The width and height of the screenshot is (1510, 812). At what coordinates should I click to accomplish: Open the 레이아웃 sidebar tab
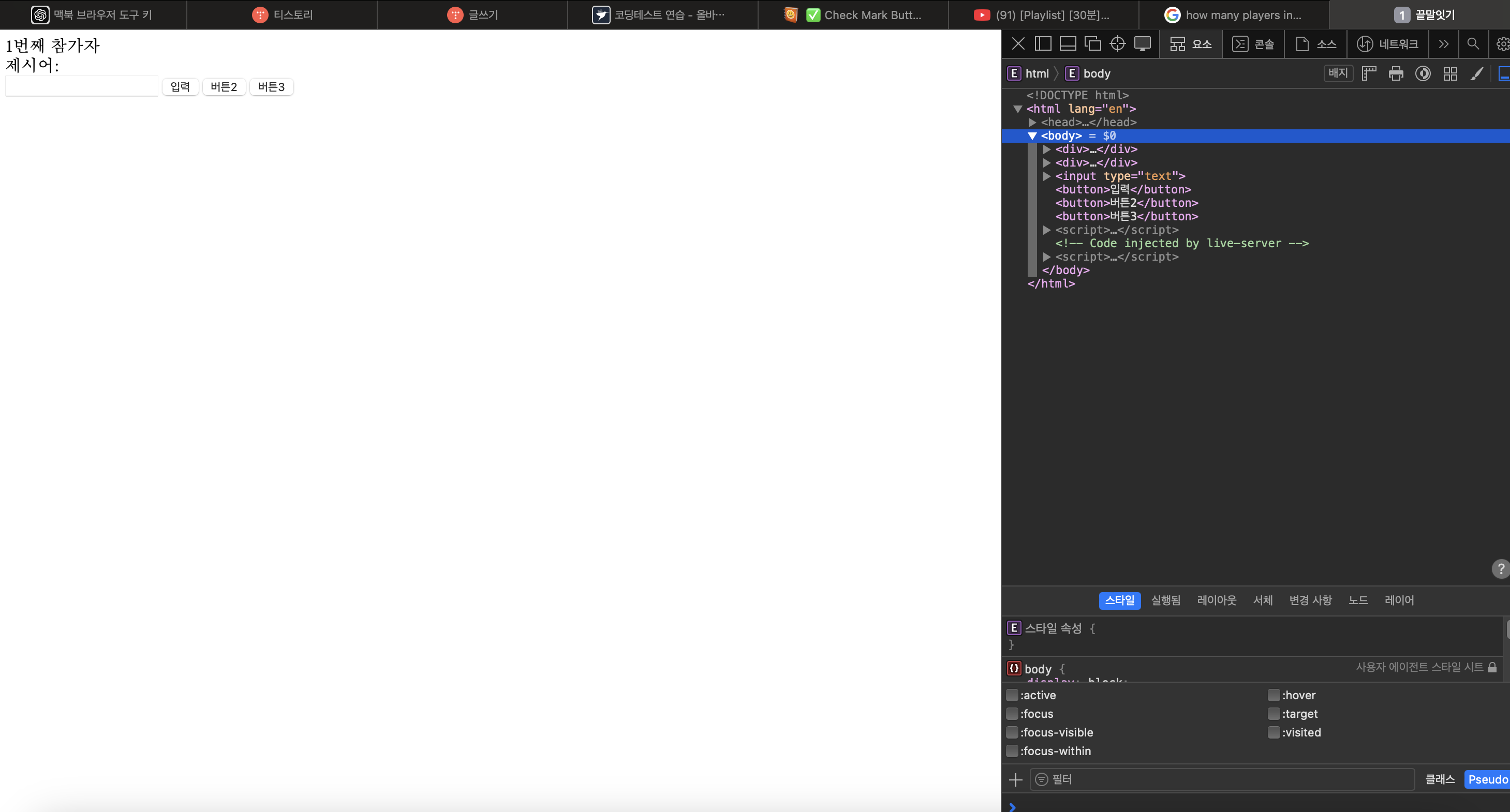pyautogui.click(x=1216, y=600)
